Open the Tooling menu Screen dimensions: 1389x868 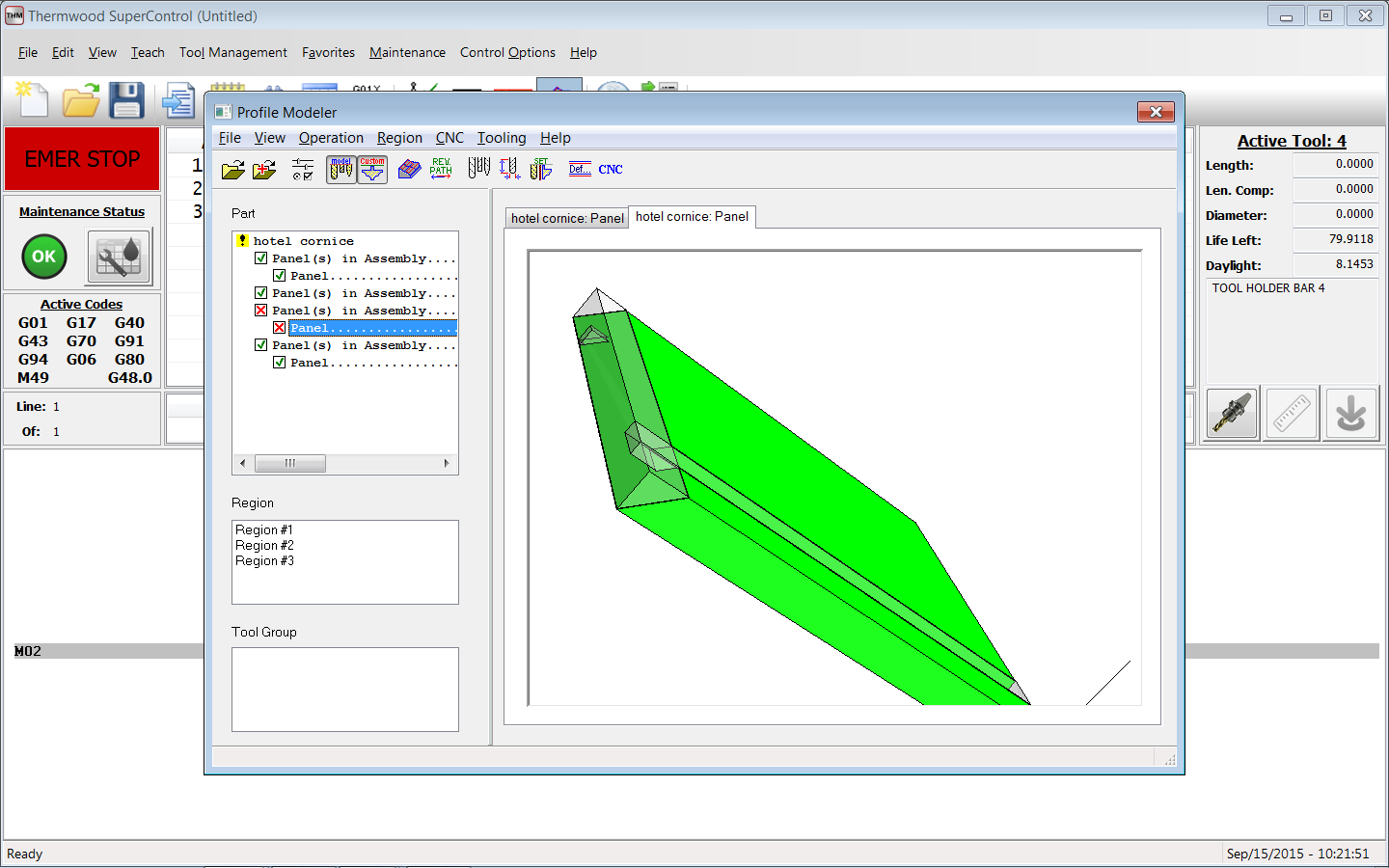click(x=502, y=138)
